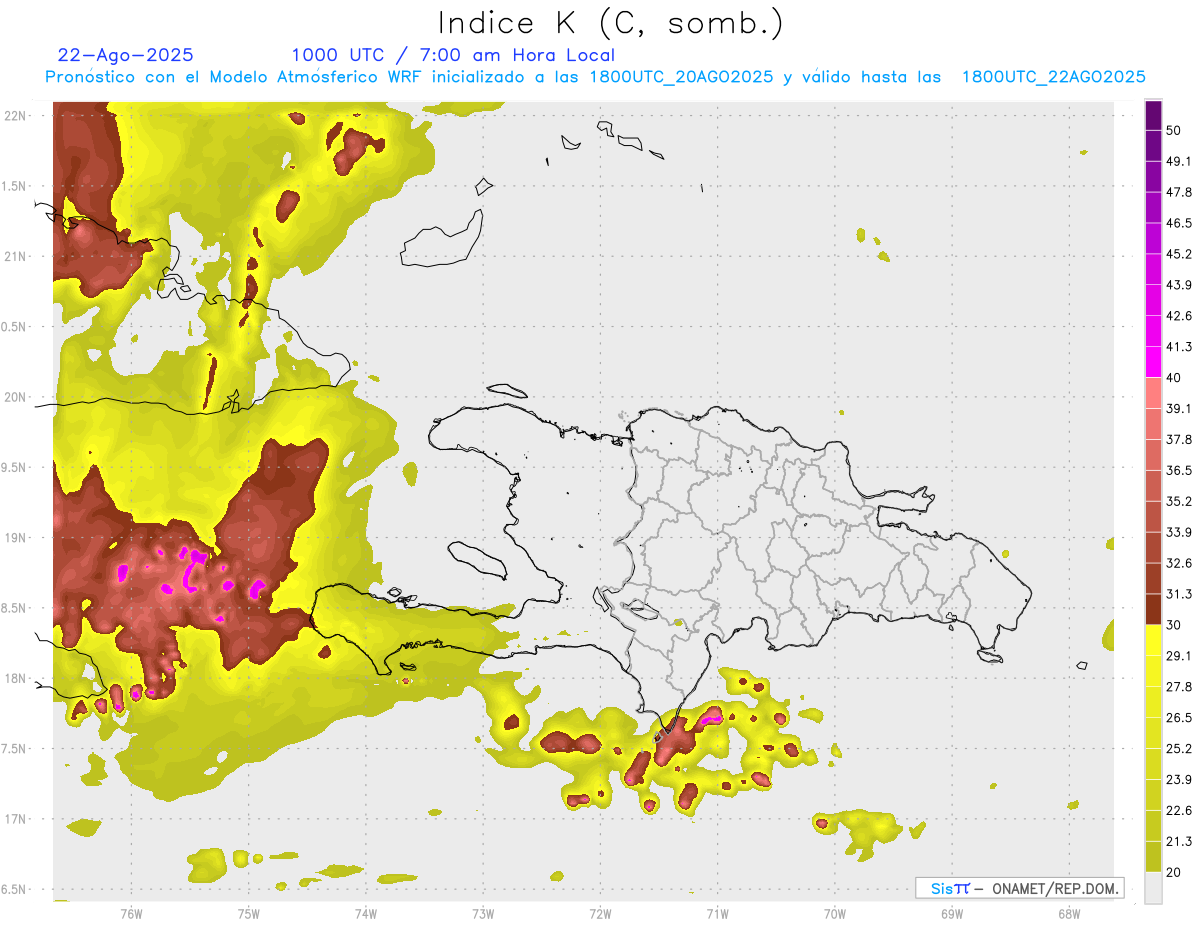Image resolution: width=1200 pixels, height=927 pixels.
Task: Click the '43.9' colorbar value
Action: tap(1179, 285)
